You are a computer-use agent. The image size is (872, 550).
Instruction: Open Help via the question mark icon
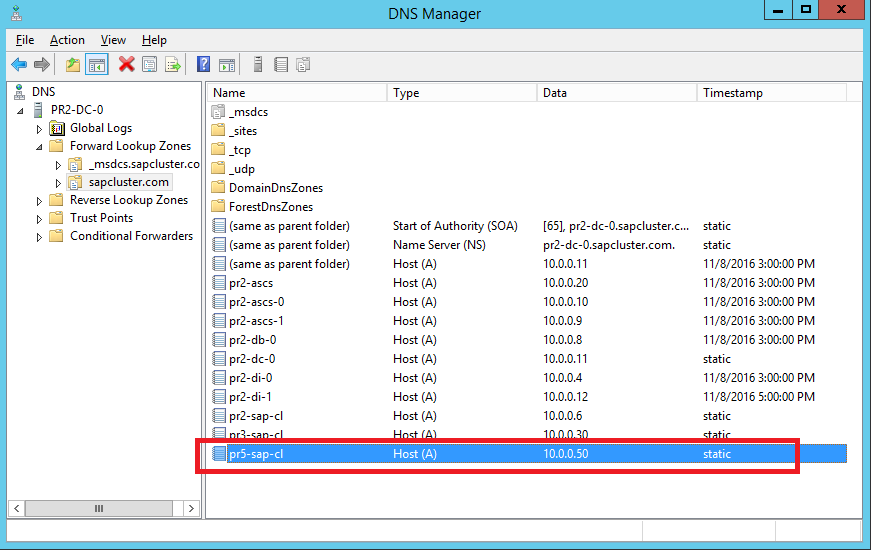click(204, 65)
